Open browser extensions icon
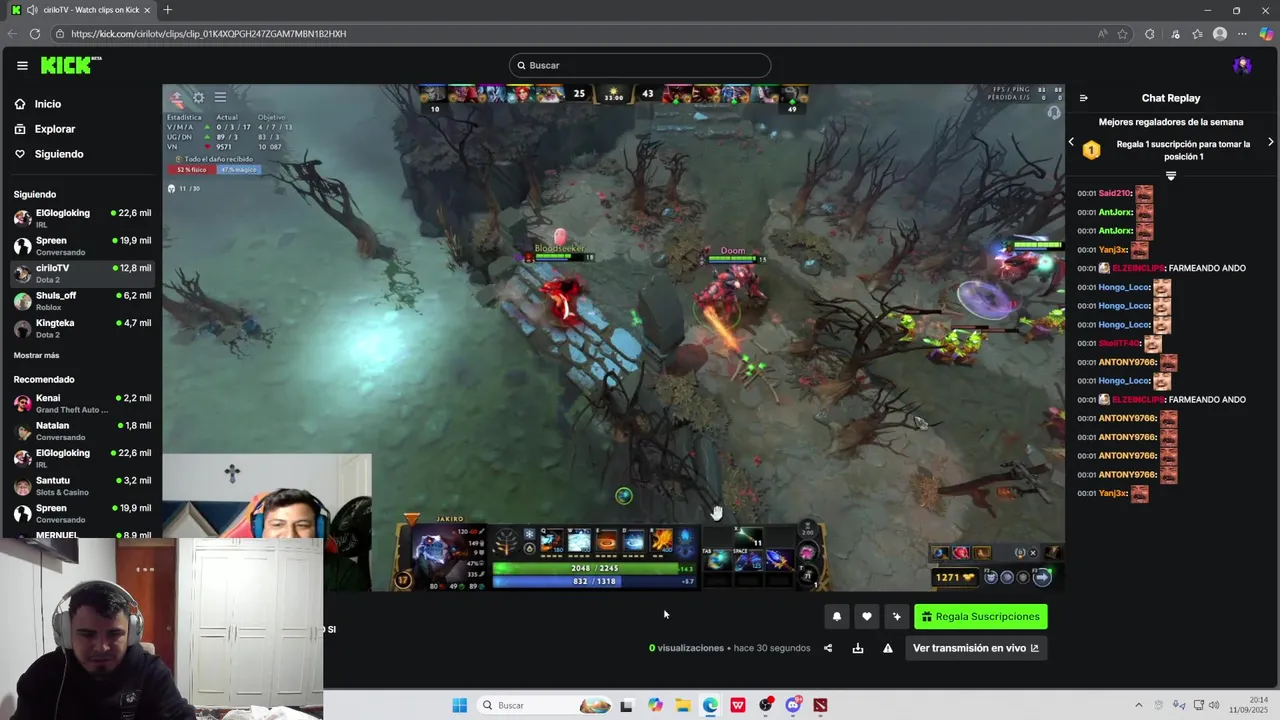This screenshot has width=1280, height=720. (x=1150, y=34)
